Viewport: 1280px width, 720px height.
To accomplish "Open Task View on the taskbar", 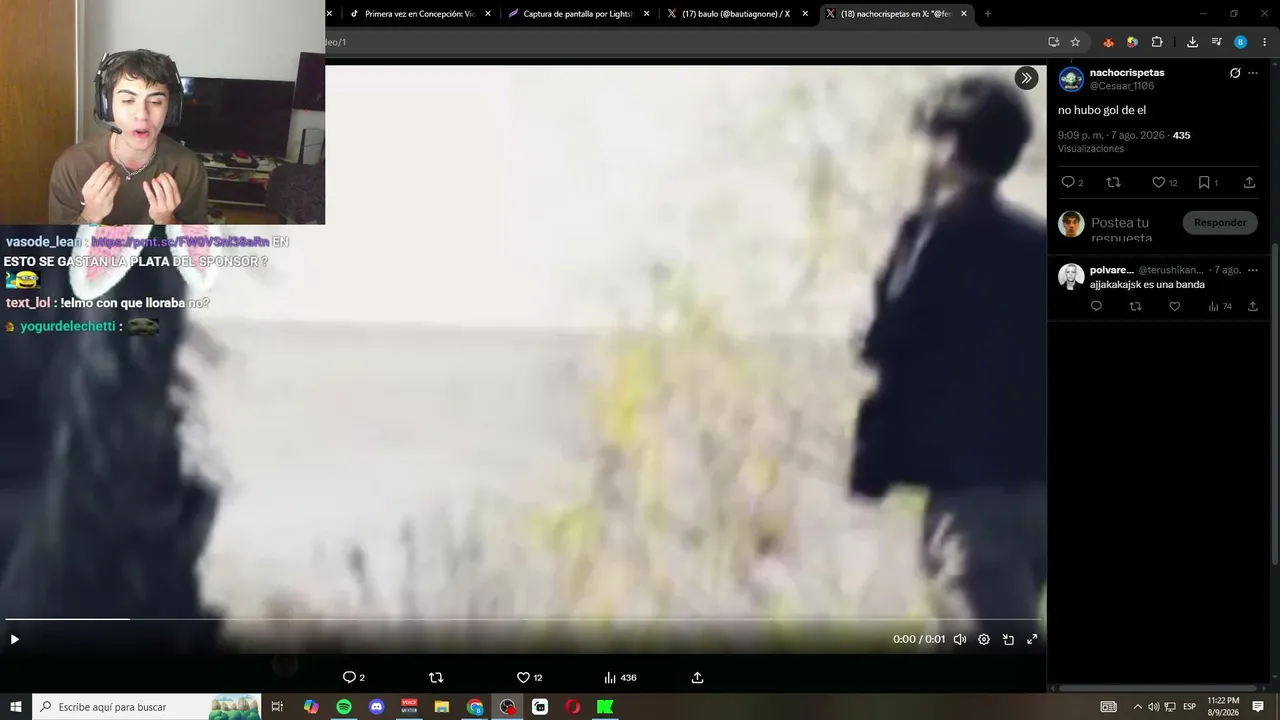I will (x=278, y=707).
